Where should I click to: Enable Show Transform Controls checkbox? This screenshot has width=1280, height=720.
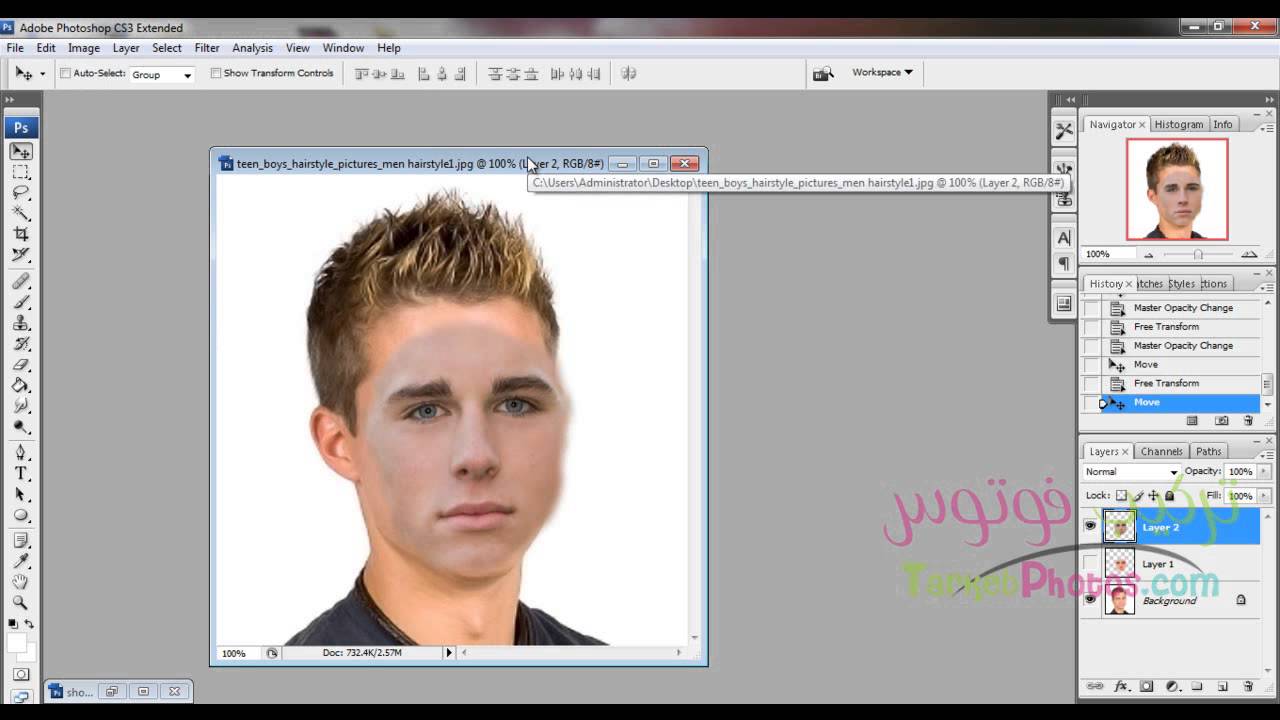pos(215,73)
